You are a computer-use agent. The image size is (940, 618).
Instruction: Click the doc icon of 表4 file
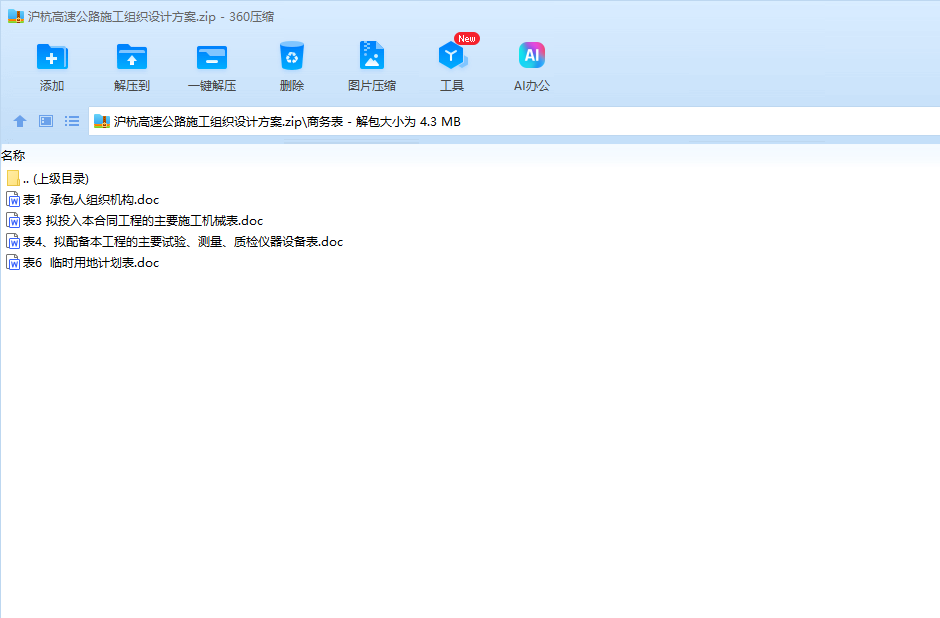13,242
